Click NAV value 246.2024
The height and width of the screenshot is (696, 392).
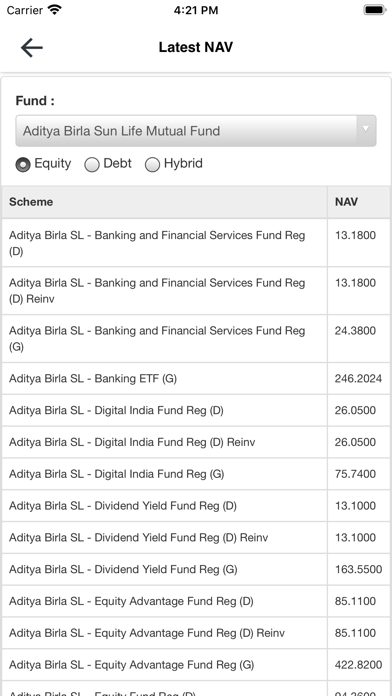[x=358, y=379]
